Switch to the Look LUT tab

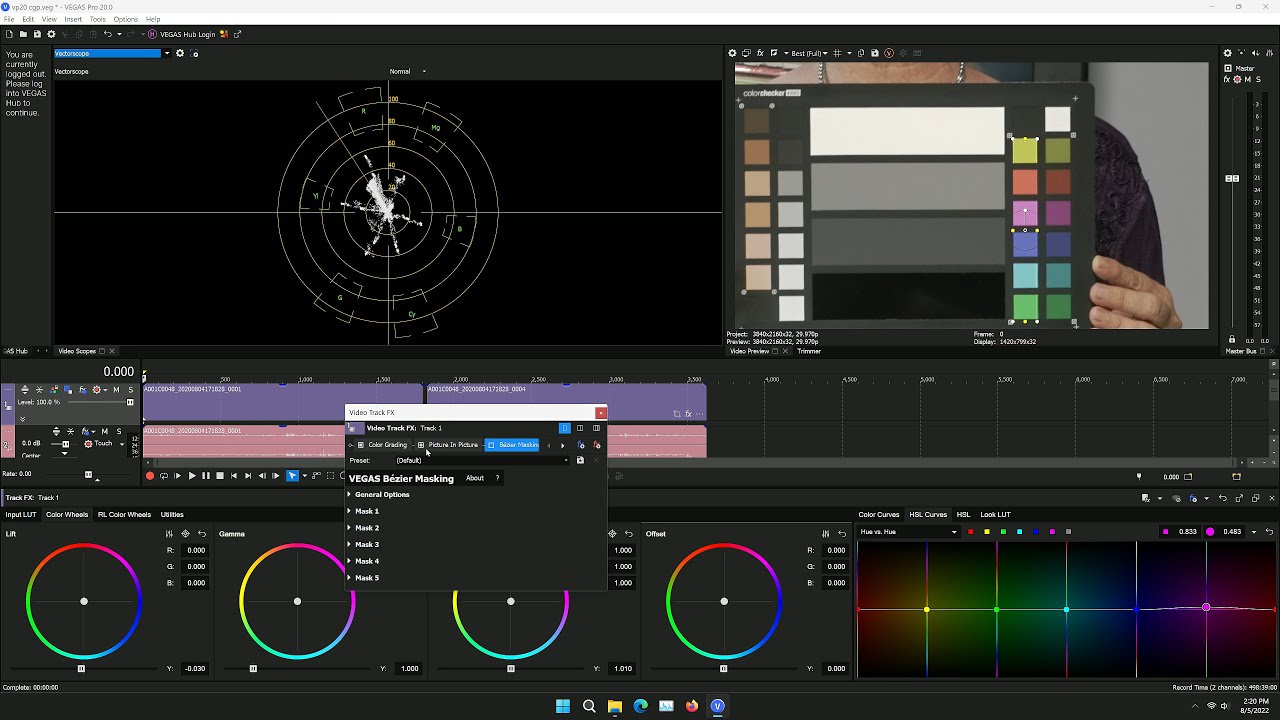tap(995, 514)
